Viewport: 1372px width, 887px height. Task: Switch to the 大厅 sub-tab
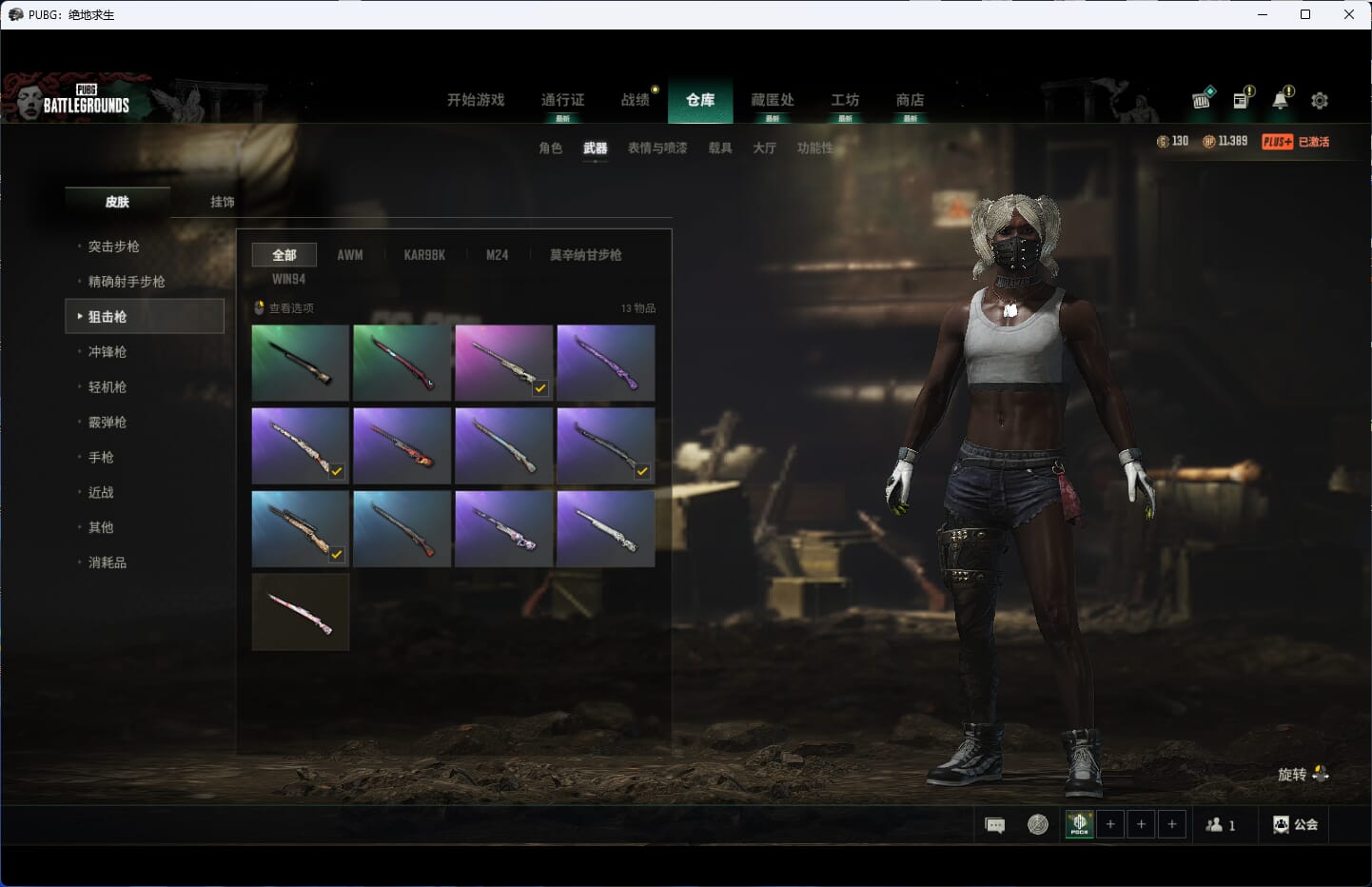coord(765,148)
